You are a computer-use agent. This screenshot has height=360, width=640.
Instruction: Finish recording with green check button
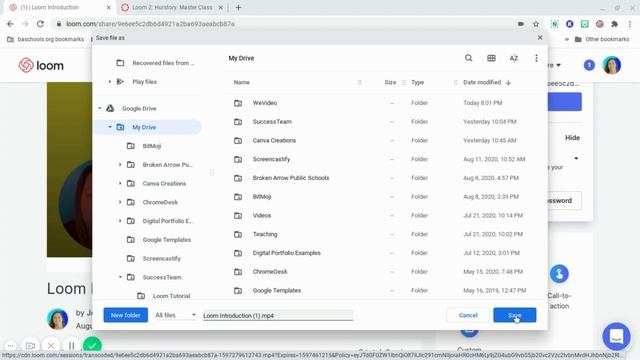tap(92, 345)
